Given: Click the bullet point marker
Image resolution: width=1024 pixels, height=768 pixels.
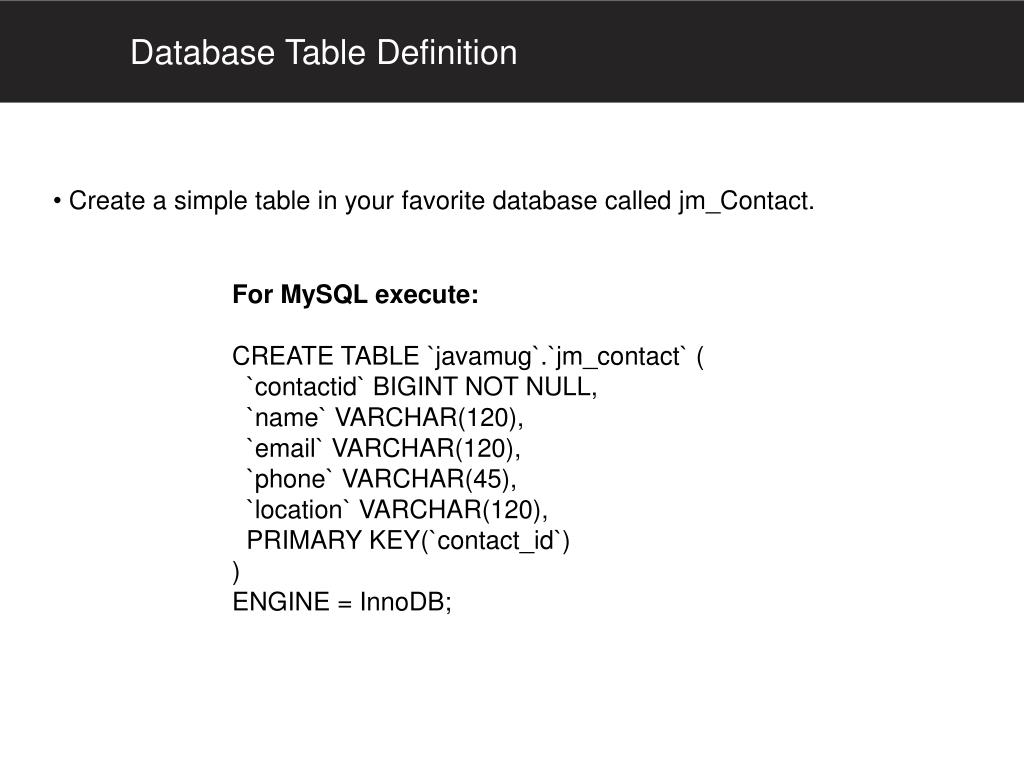Looking at the screenshot, I should pyautogui.click(x=57, y=200).
